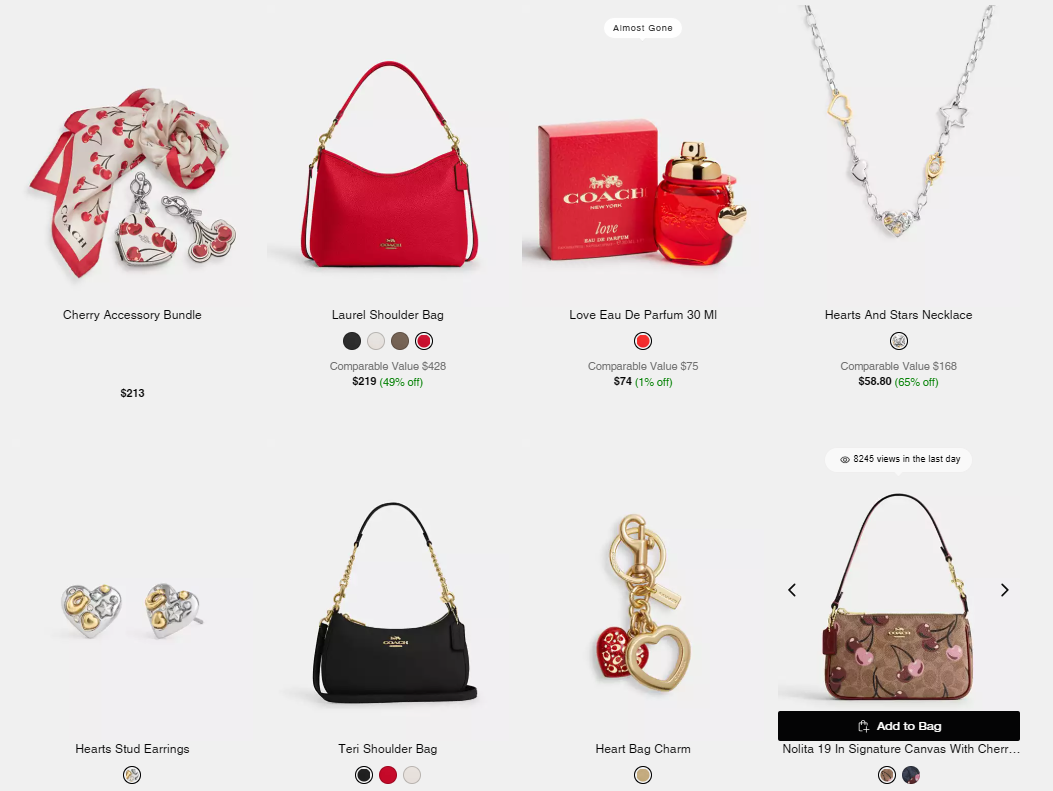1053x791 pixels.
Task: Show previous image of Nolita 19 bag
Action: 792,590
